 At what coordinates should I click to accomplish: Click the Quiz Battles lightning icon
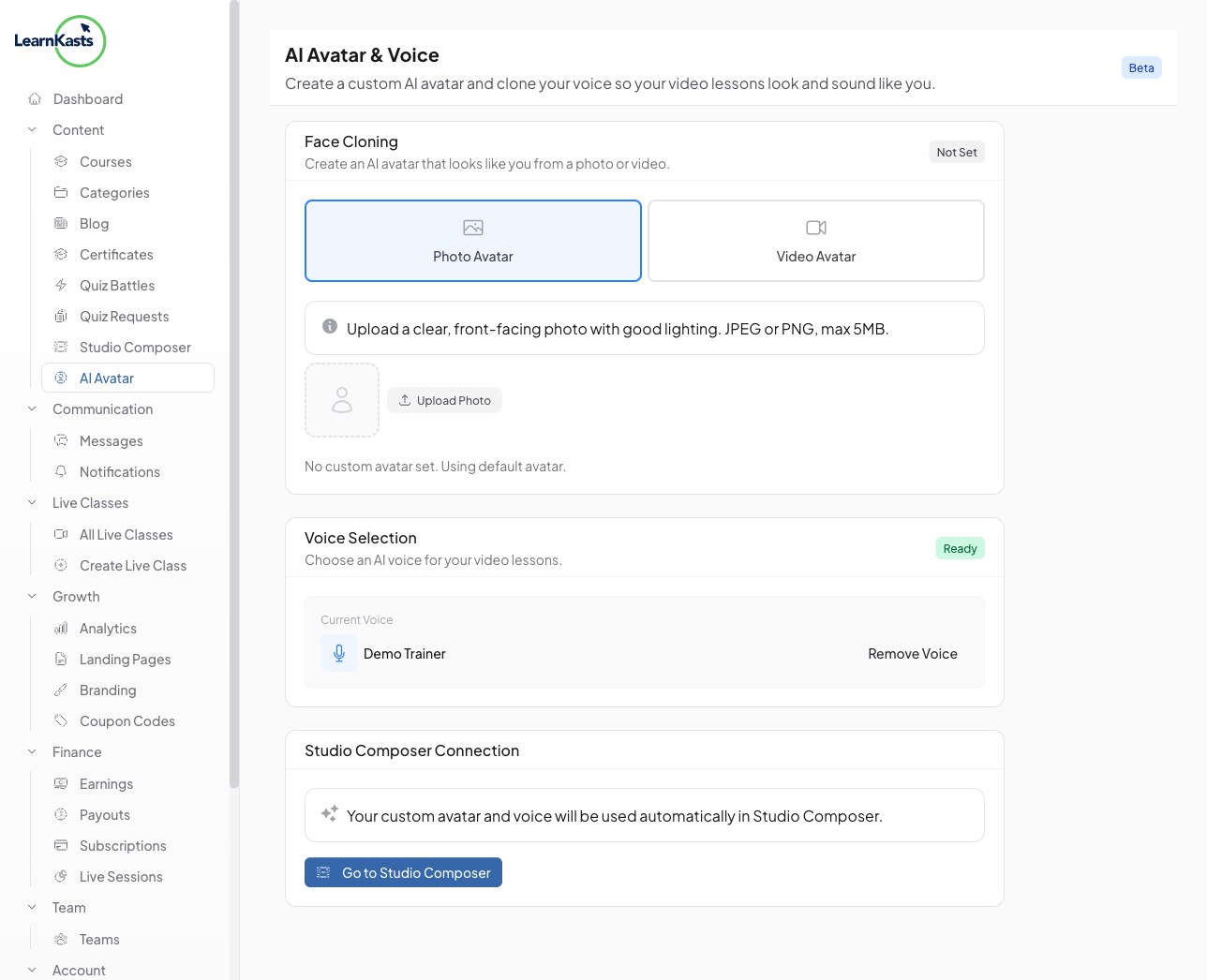(61, 286)
